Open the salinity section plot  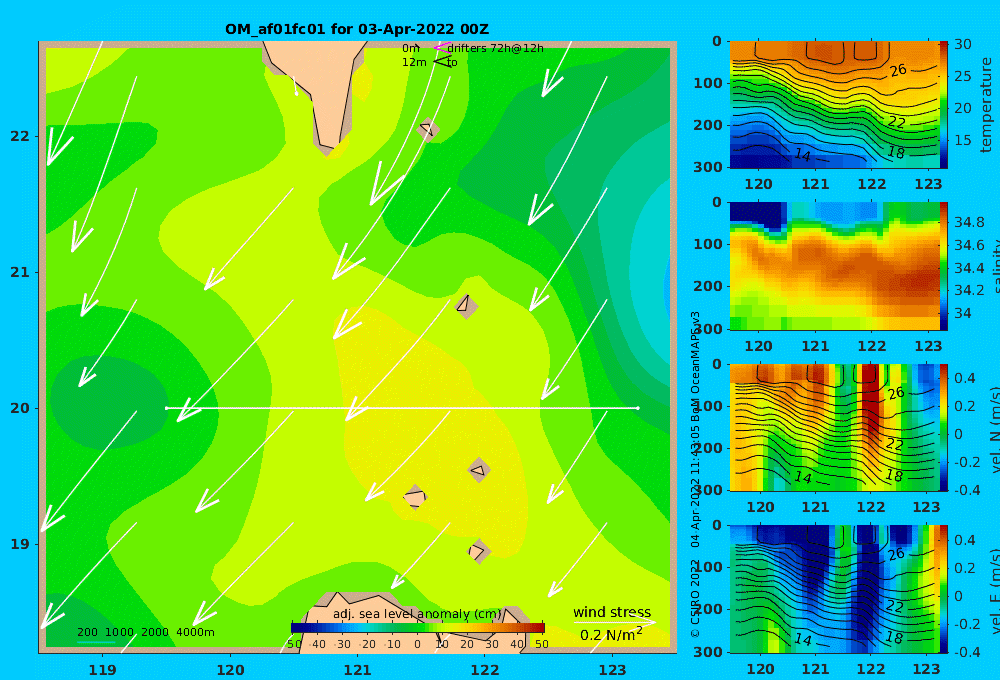(x=834, y=266)
